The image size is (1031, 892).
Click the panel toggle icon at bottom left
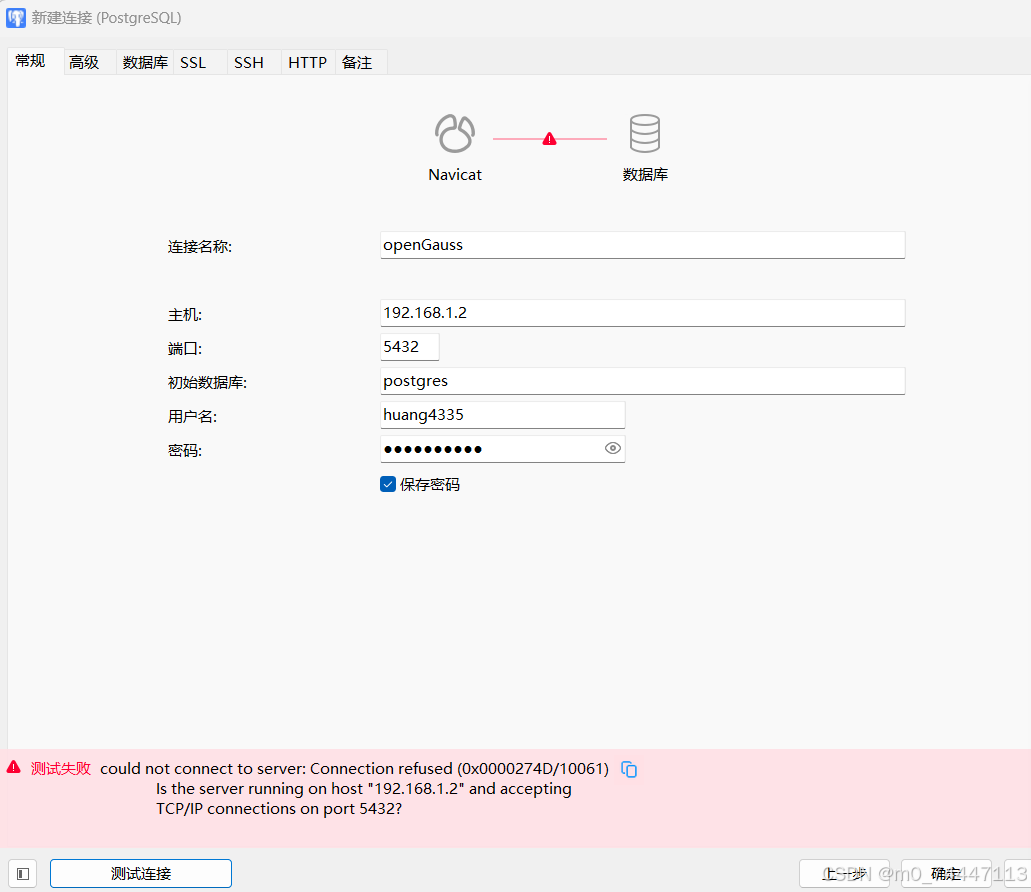[x=22, y=873]
